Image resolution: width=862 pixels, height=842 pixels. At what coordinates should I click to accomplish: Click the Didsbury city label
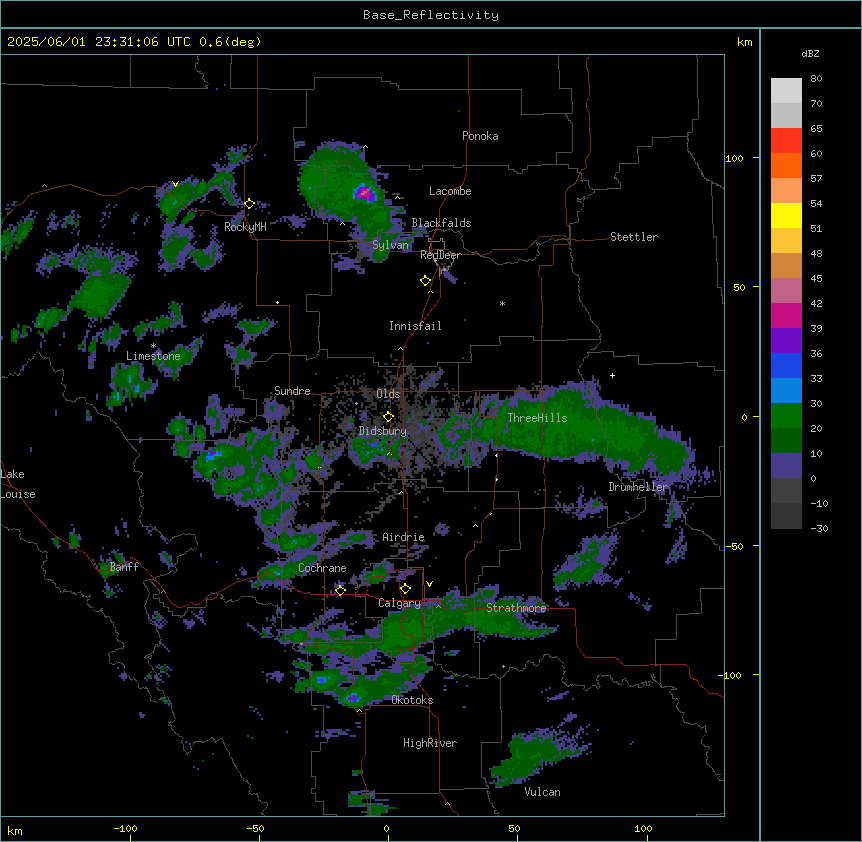[383, 431]
